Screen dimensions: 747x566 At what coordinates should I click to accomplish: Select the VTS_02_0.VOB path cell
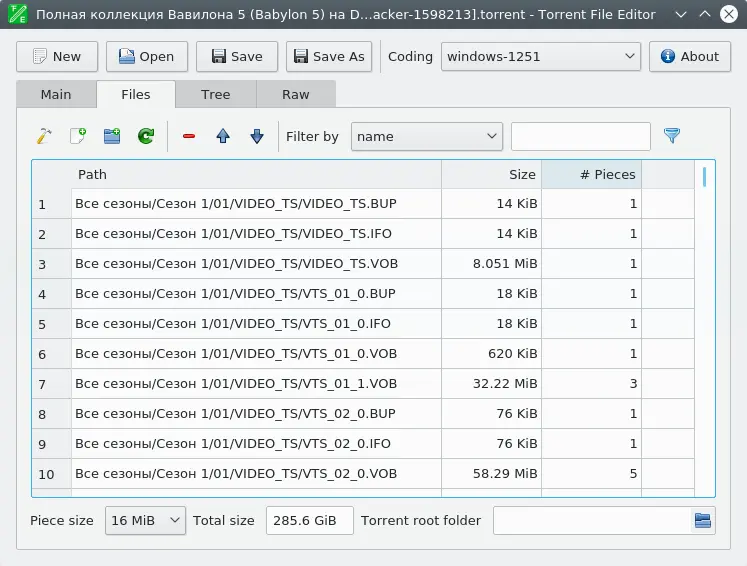pyautogui.click(x=256, y=474)
